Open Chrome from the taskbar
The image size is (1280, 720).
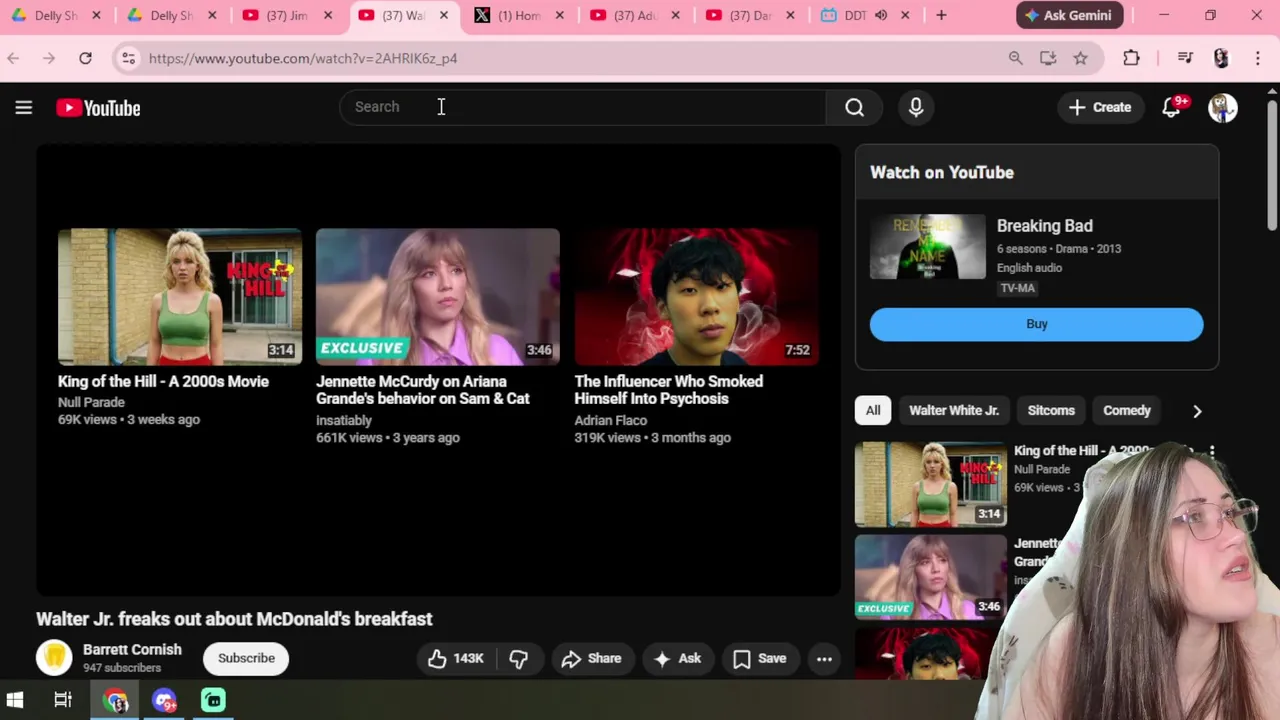pos(116,700)
